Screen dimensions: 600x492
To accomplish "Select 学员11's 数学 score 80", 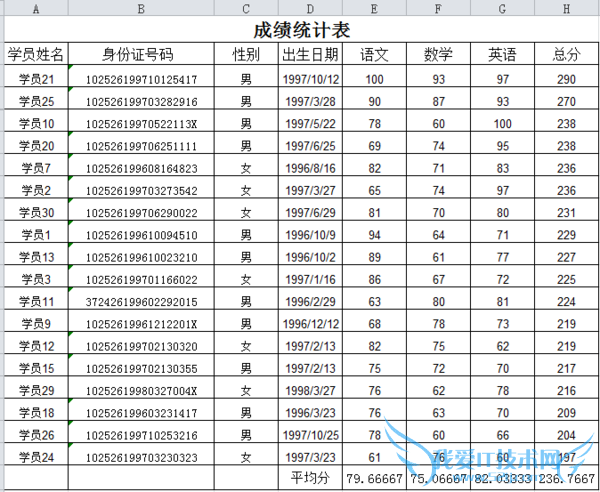I will pyautogui.click(x=438, y=298).
